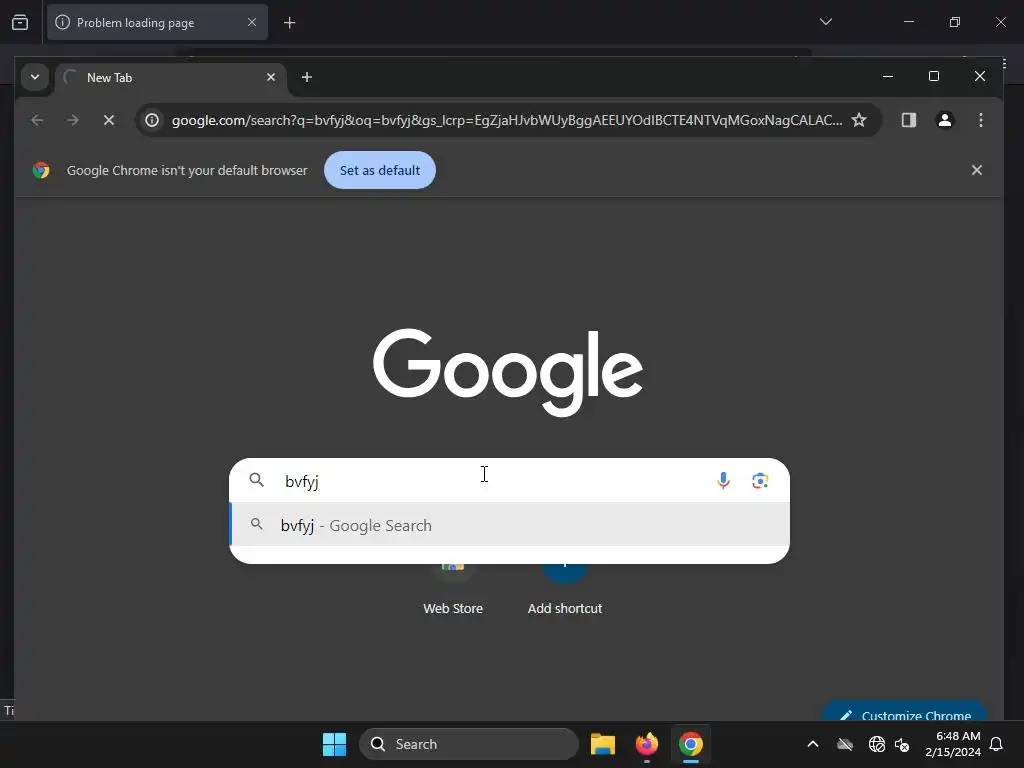Image resolution: width=1024 pixels, height=768 pixels.
Task: Open site information icon in Chrome address bar
Action: (x=152, y=120)
